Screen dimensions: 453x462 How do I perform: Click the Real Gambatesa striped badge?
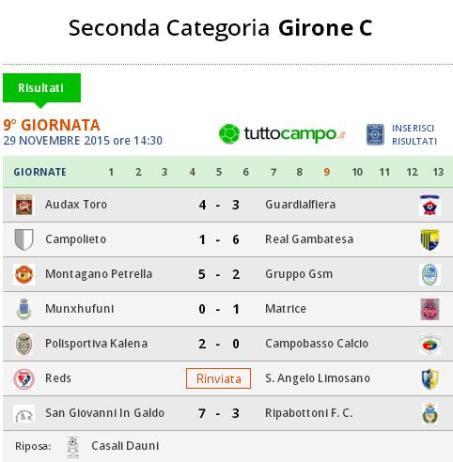[430, 240]
